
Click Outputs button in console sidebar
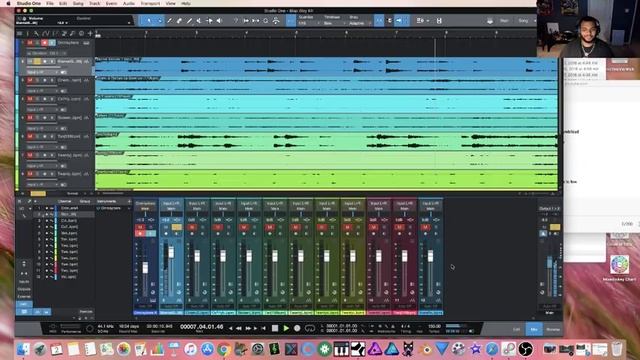(24, 289)
